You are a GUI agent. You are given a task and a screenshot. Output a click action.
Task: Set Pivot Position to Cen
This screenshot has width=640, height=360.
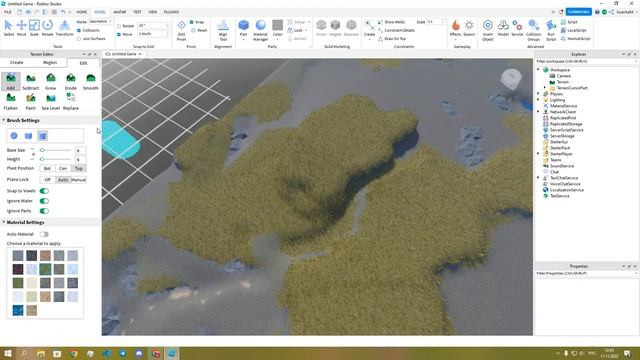(x=63, y=168)
